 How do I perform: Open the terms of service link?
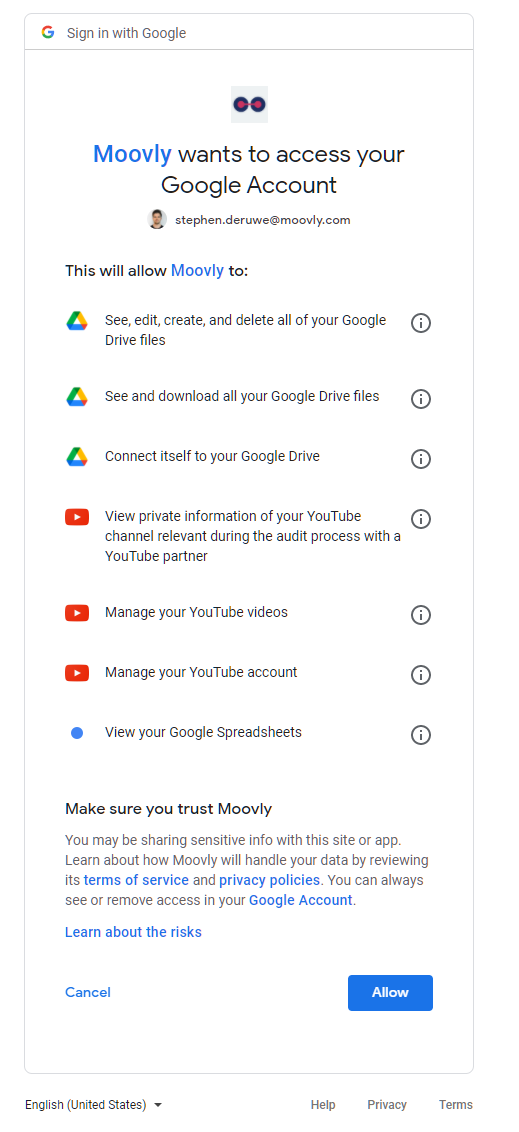click(136, 880)
